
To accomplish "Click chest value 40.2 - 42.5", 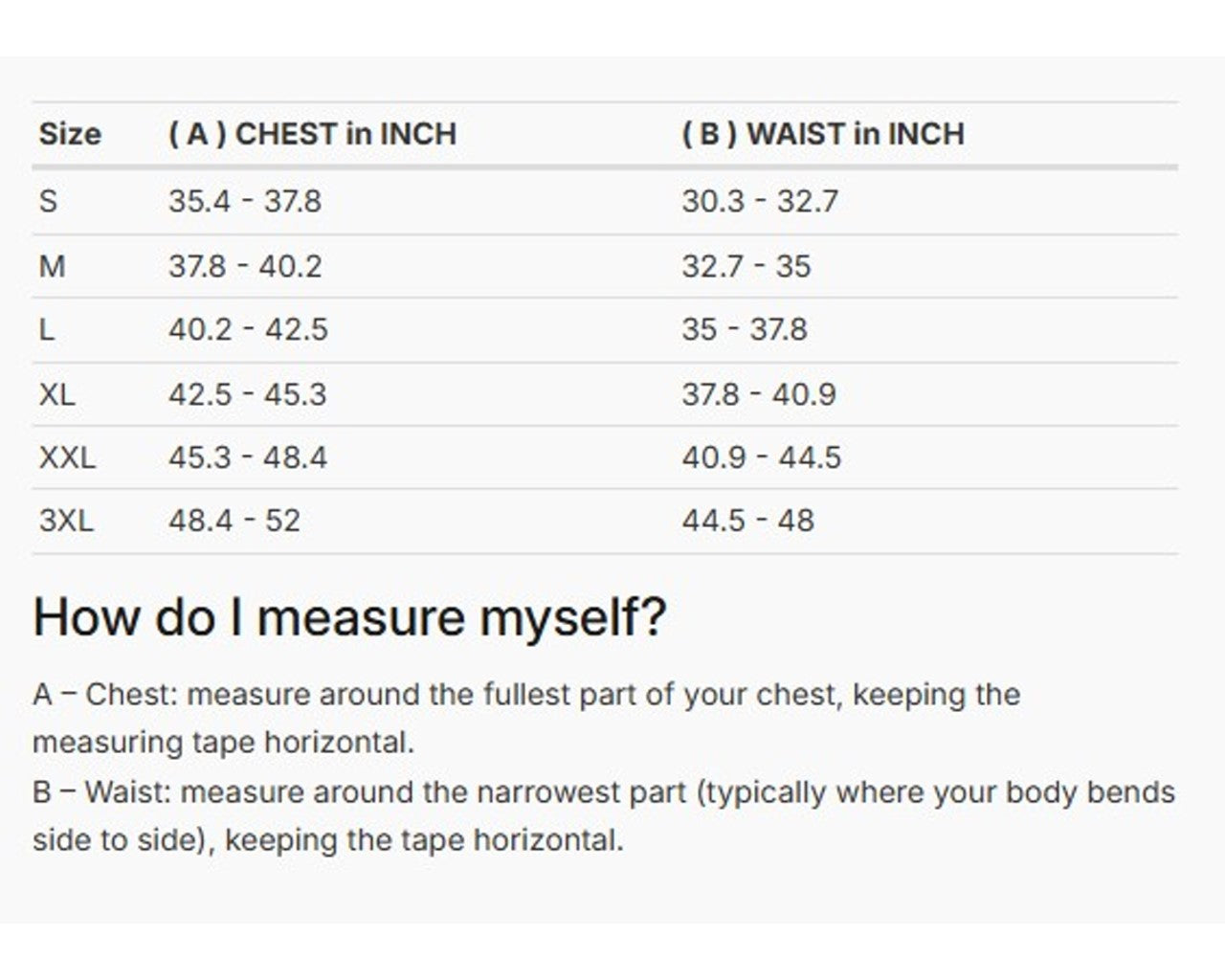I will [248, 329].
